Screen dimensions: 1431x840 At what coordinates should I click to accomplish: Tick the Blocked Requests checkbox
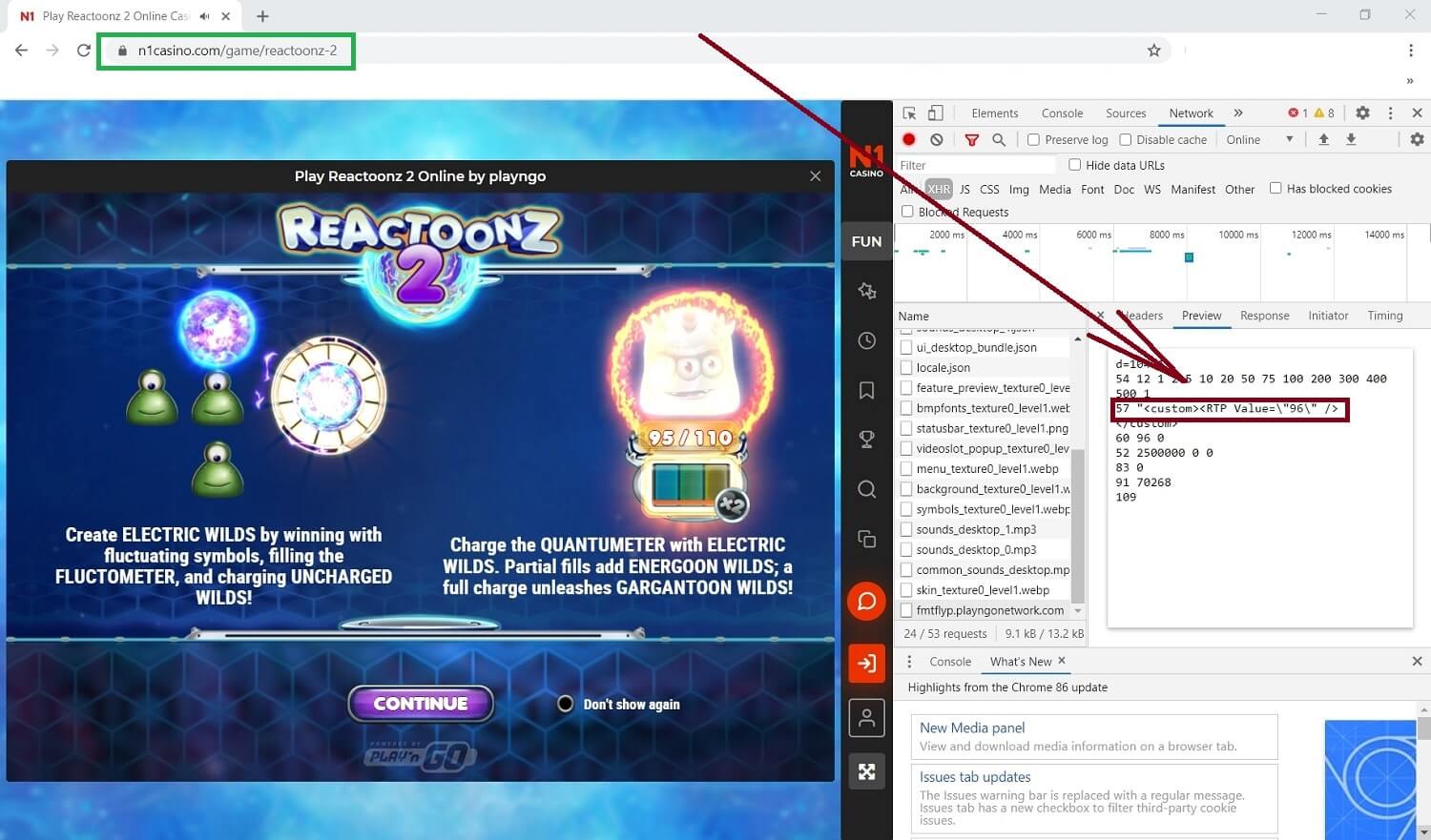tap(907, 212)
